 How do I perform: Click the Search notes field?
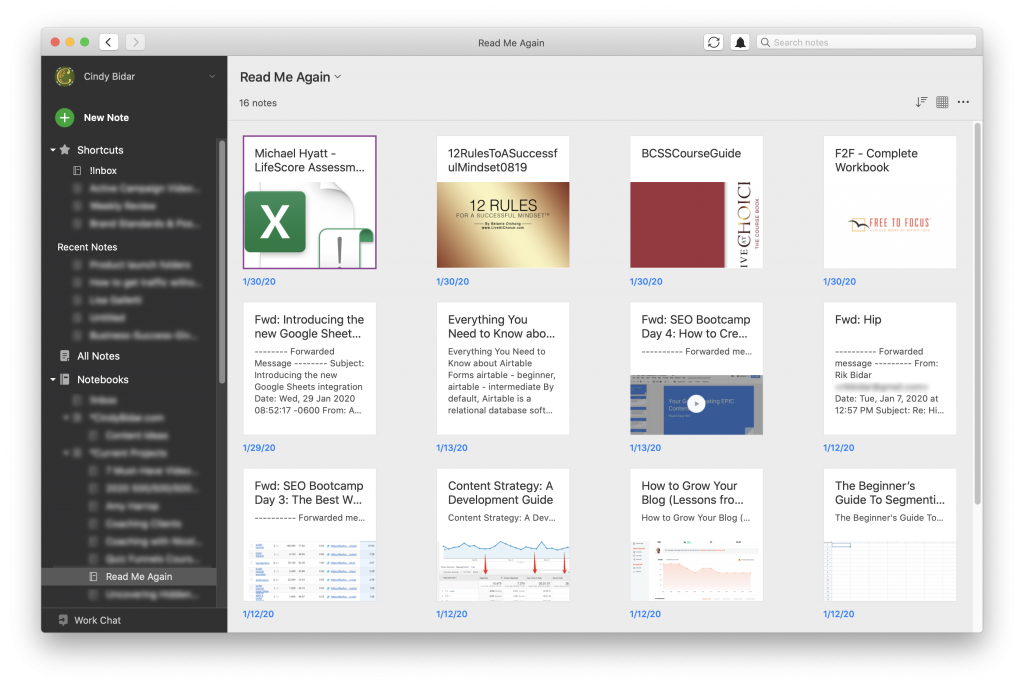coord(866,42)
